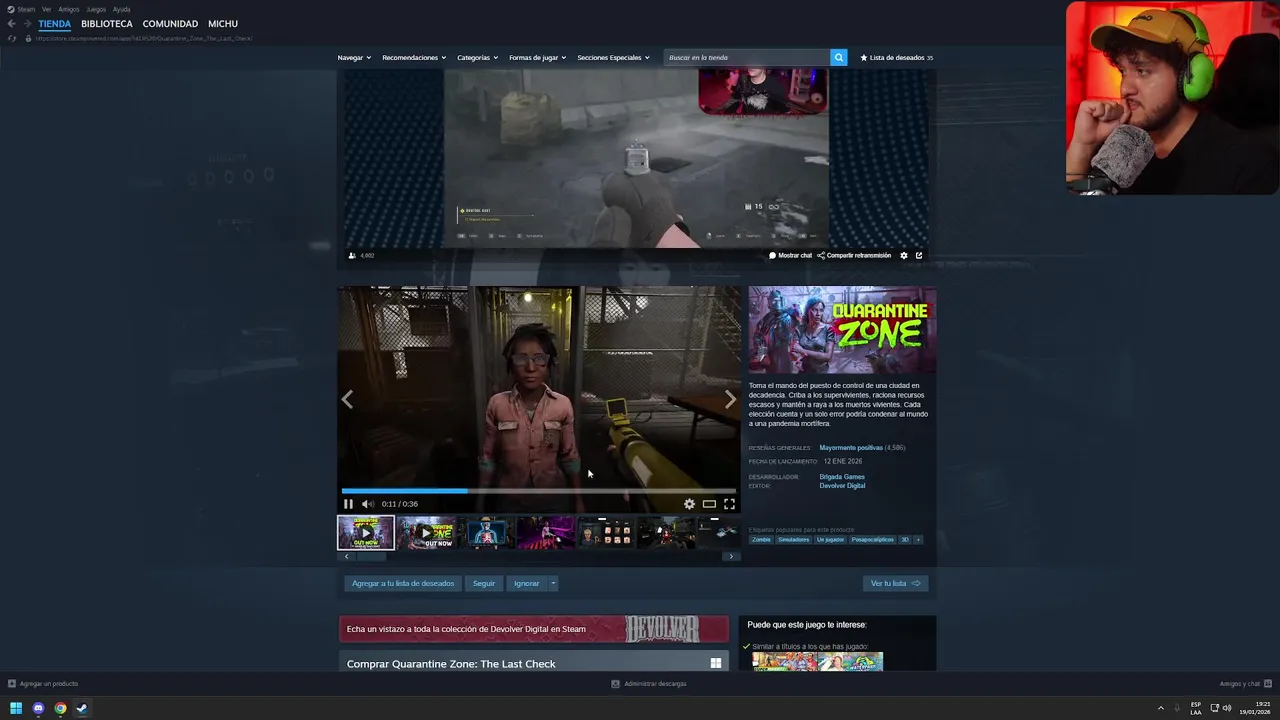Expand the Secciones Especiales dropdown
The image size is (1280, 720).
[x=614, y=58]
